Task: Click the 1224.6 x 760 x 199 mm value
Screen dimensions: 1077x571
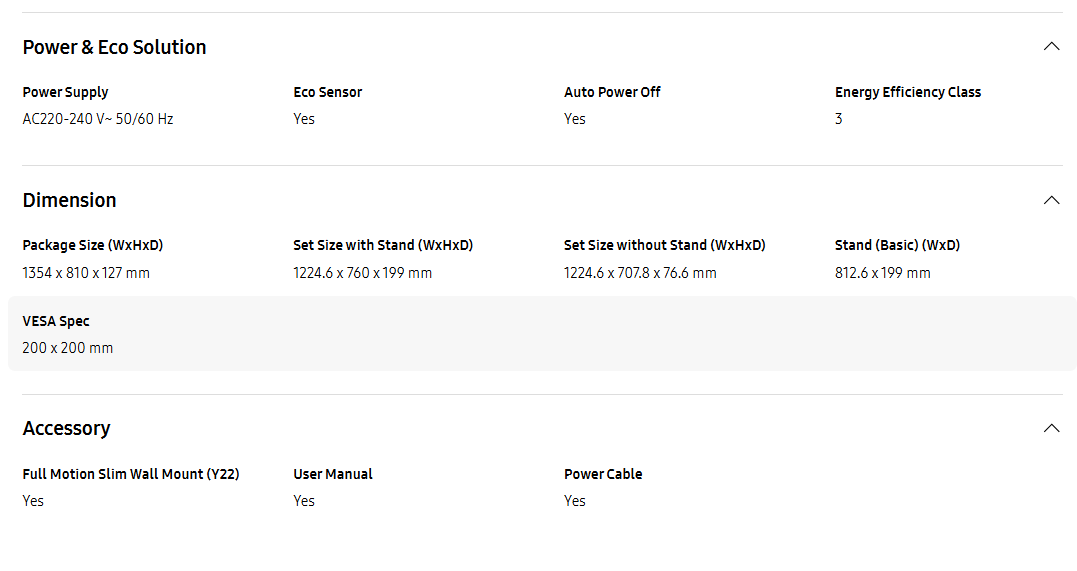Action: click(x=363, y=273)
